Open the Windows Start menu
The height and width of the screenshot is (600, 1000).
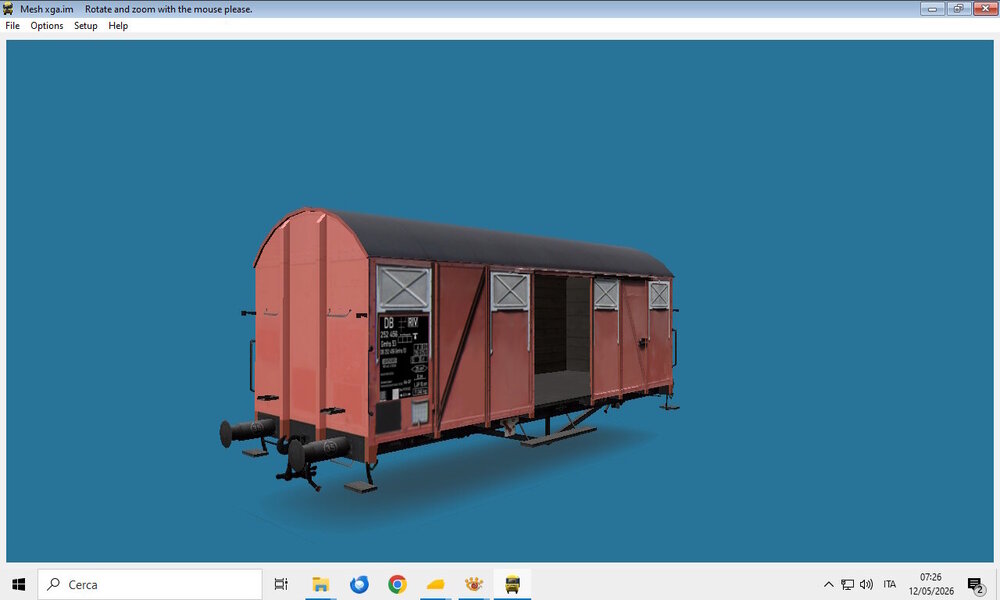(18, 584)
